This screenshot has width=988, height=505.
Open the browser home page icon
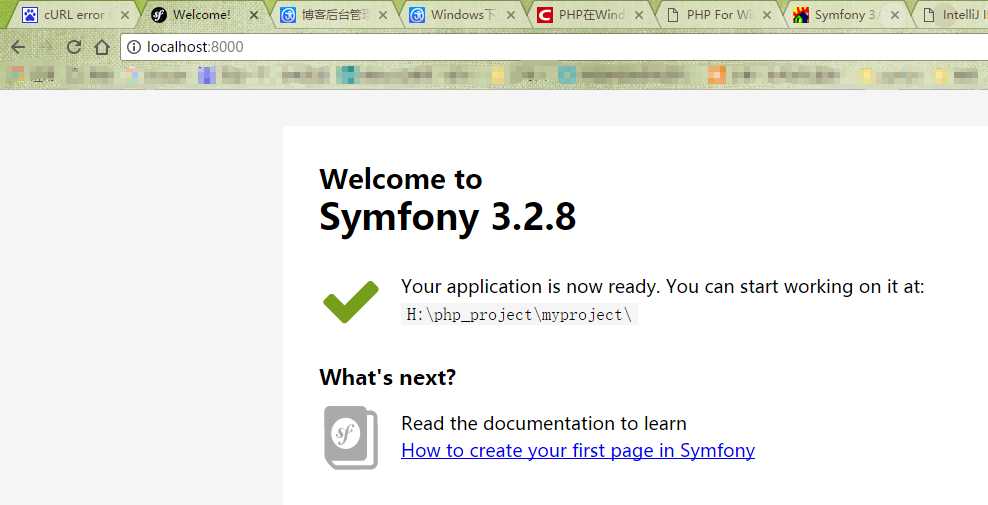pos(101,47)
